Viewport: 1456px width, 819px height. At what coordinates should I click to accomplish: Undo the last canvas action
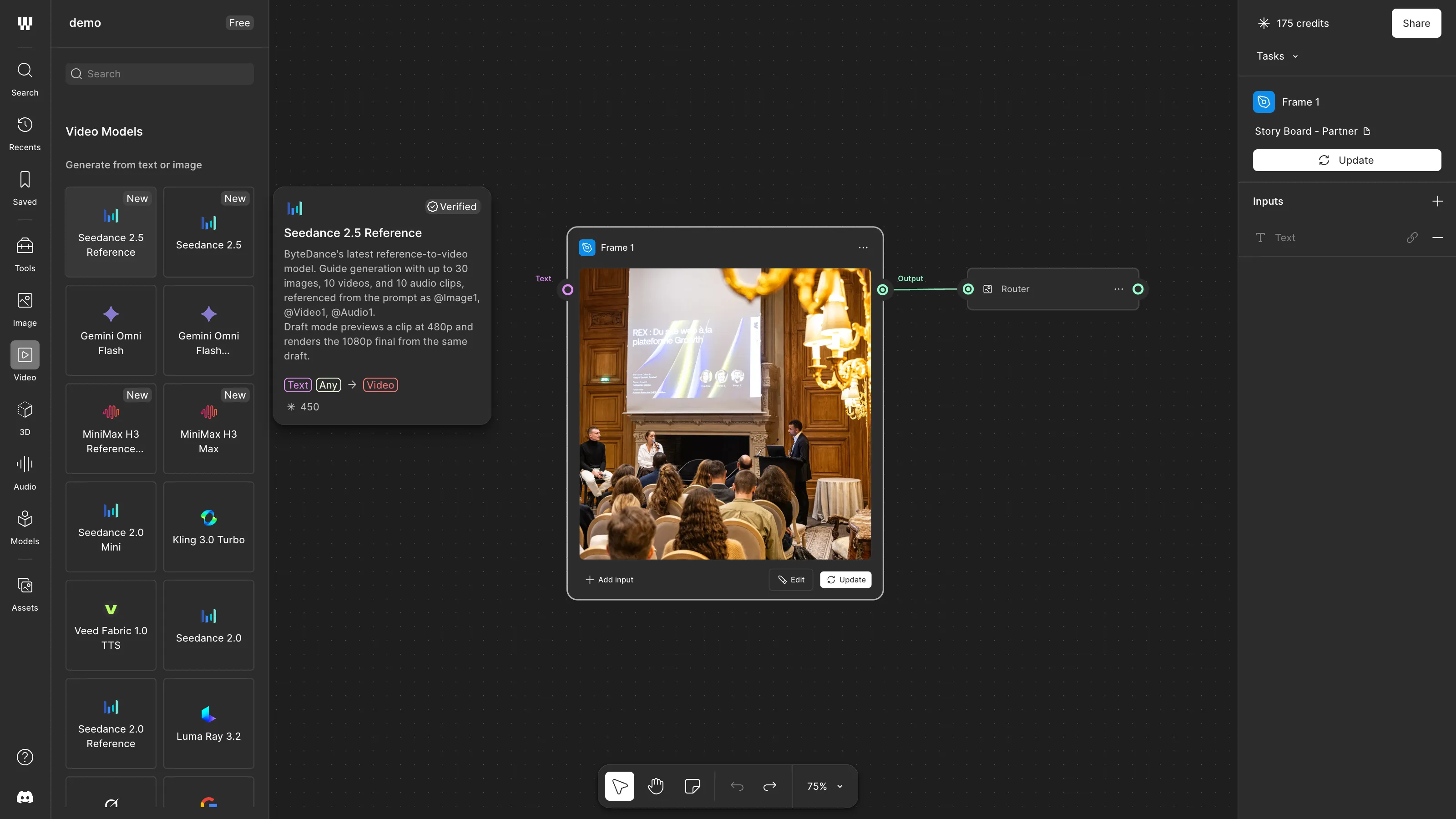(x=737, y=786)
